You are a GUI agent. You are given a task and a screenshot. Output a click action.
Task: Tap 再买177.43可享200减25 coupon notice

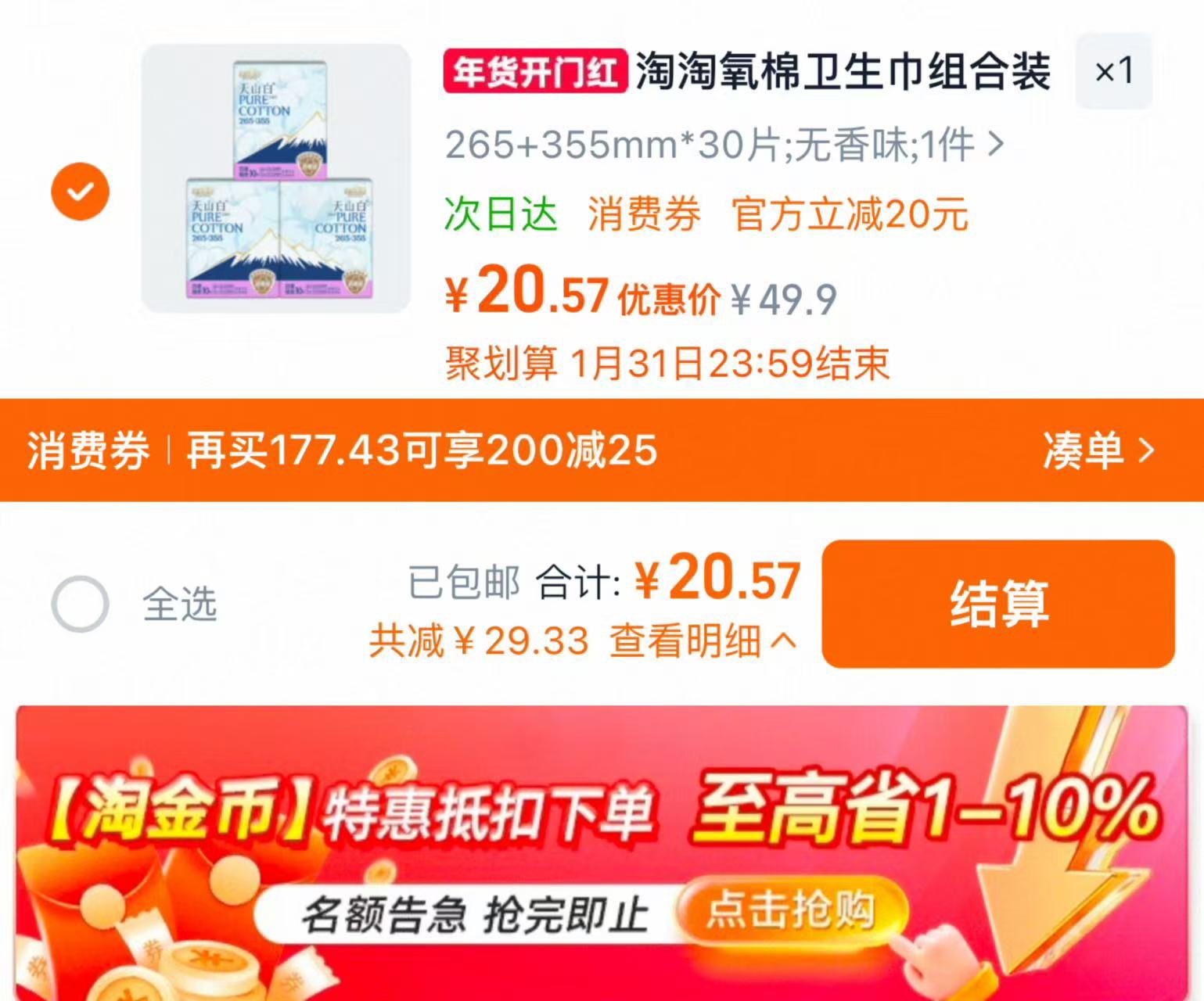(x=422, y=450)
